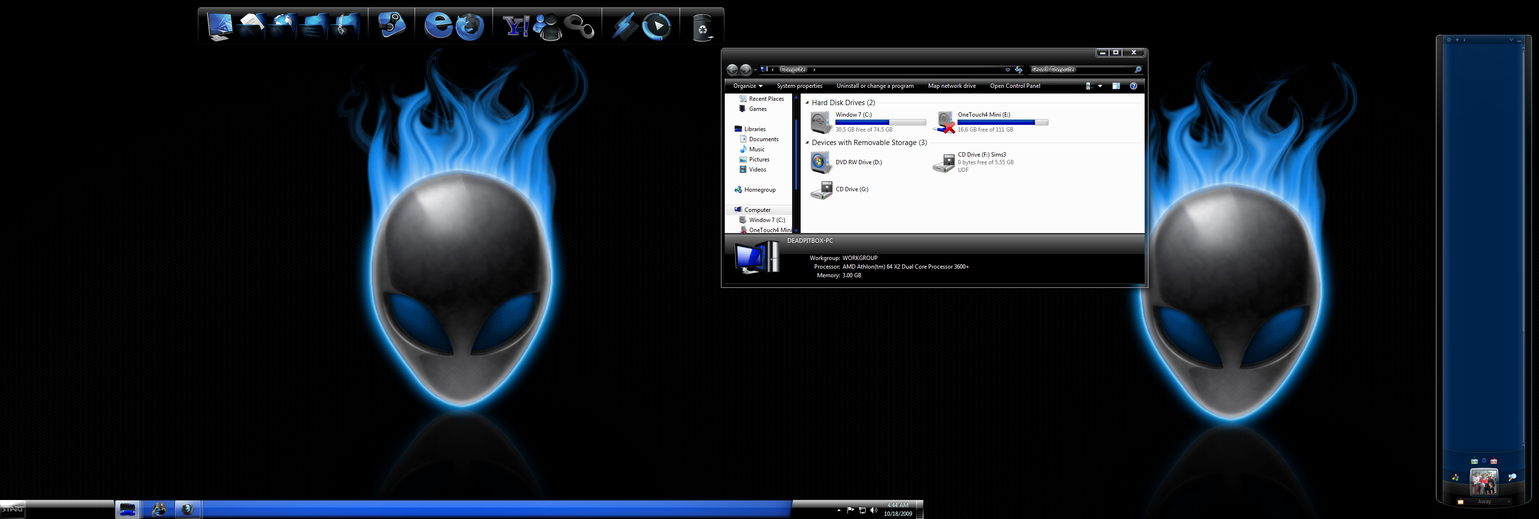Open Windows Live Messenger dock icon
This screenshot has height=519, width=1539.
(x=548, y=26)
